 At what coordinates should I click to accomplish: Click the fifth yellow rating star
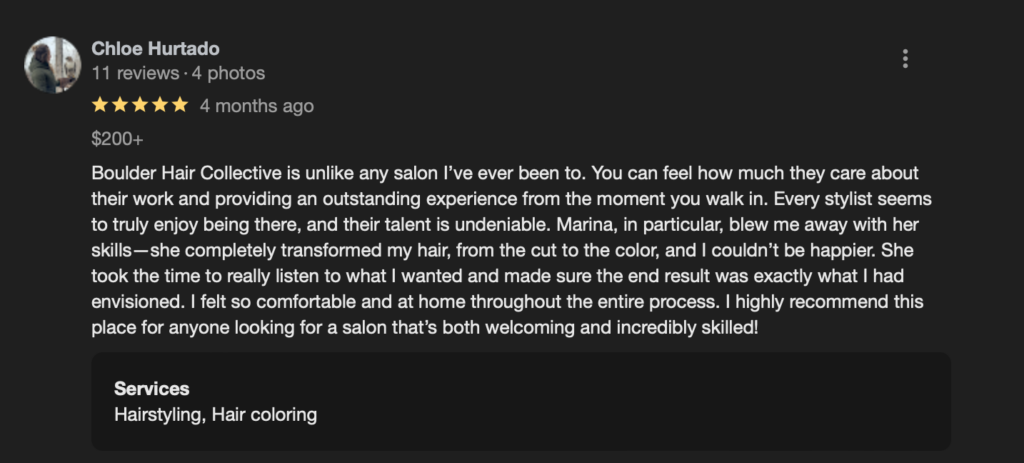click(180, 105)
